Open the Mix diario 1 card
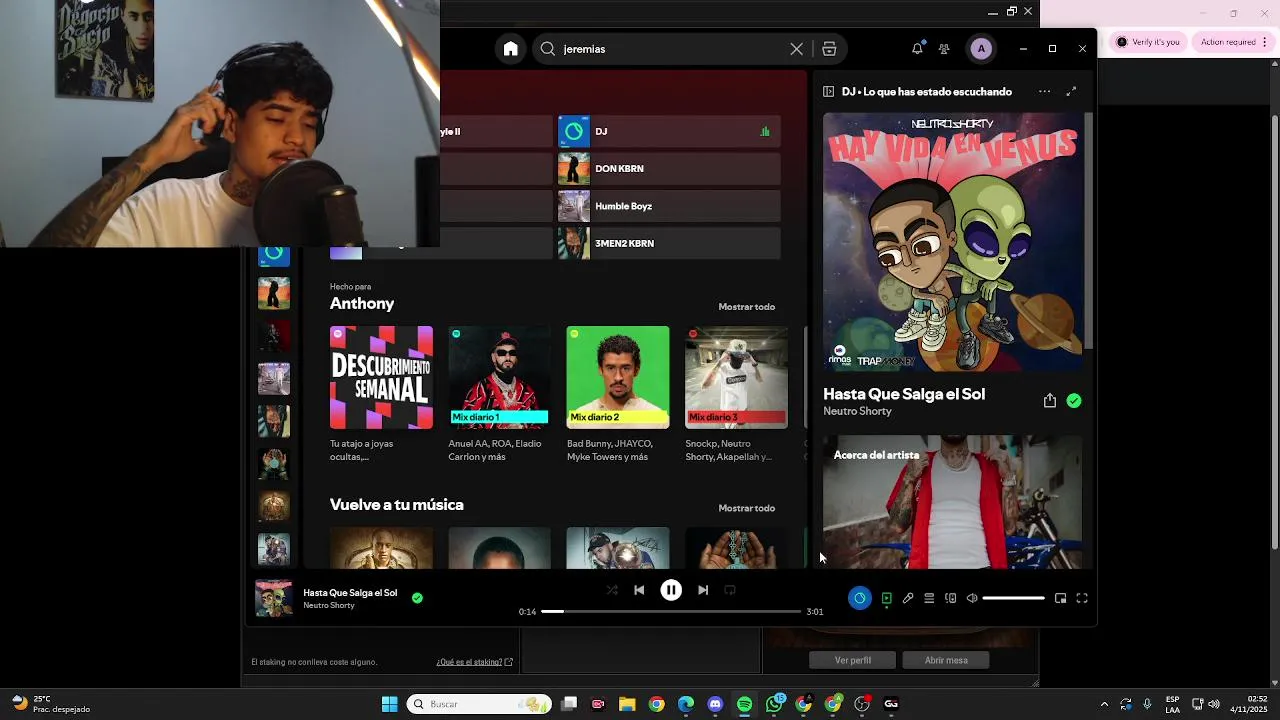1280x720 pixels. click(499, 394)
